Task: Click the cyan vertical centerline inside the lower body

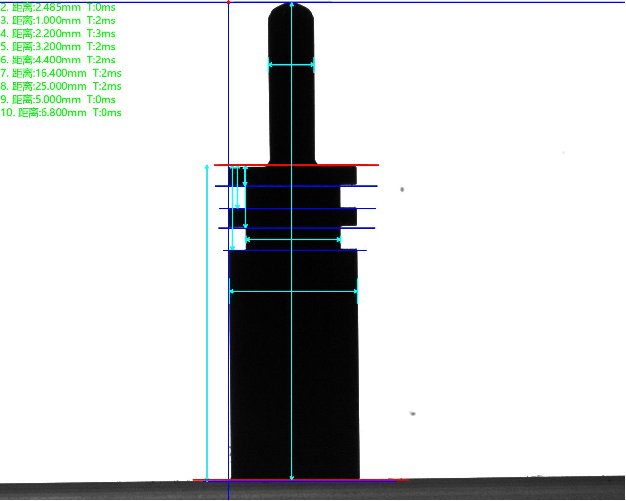Action: [x=291, y=380]
